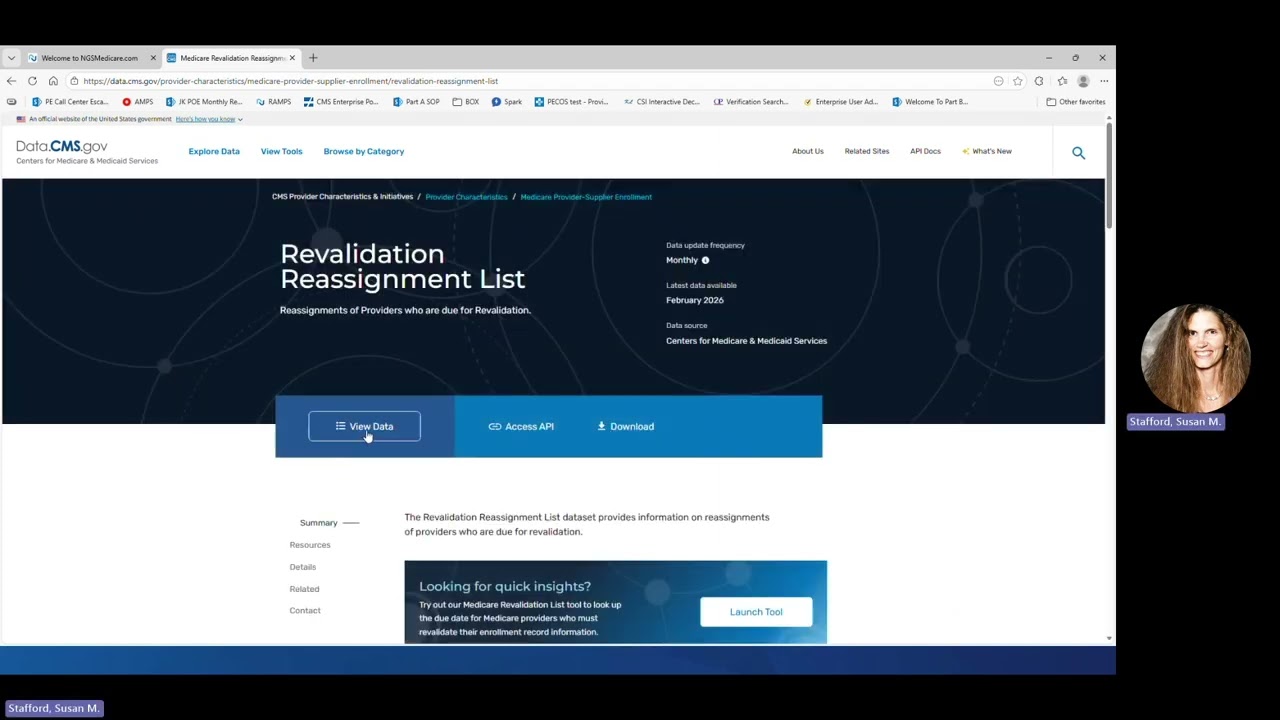The image size is (1280, 720).
Task: Jump to the Summary section
Action: [x=318, y=523]
